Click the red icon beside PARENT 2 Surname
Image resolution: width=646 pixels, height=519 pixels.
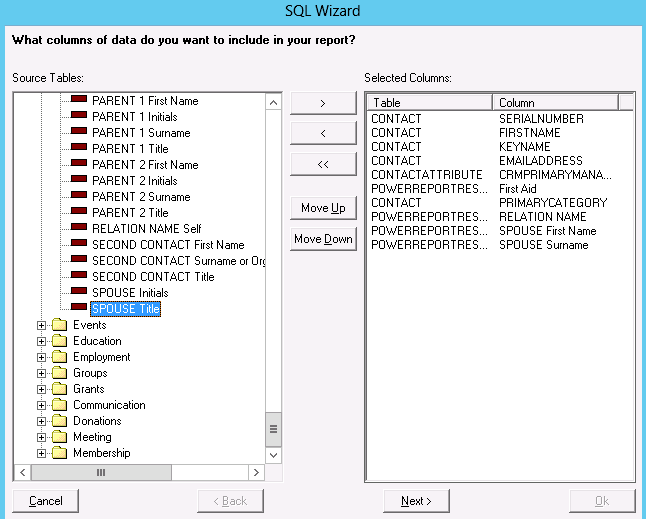point(78,197)
